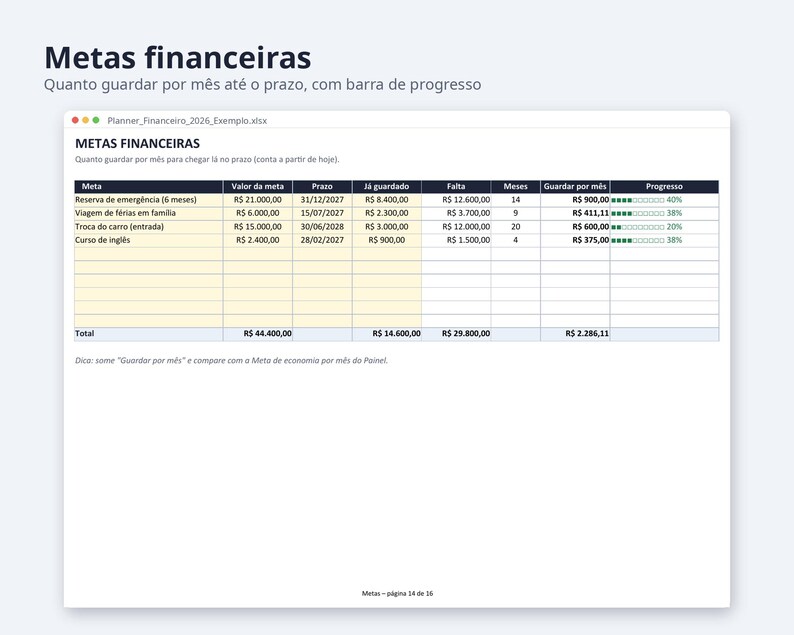794x635 pixels.
Task: Select the R$ 21.000,00 goal value cell
Action: coord(258,200)
